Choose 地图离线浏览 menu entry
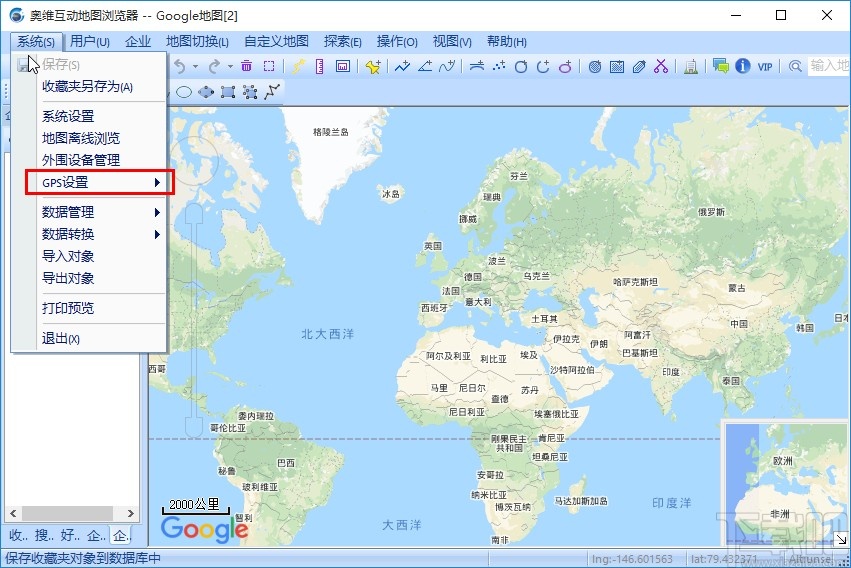851x568 pixels. [x=88, y=138]
